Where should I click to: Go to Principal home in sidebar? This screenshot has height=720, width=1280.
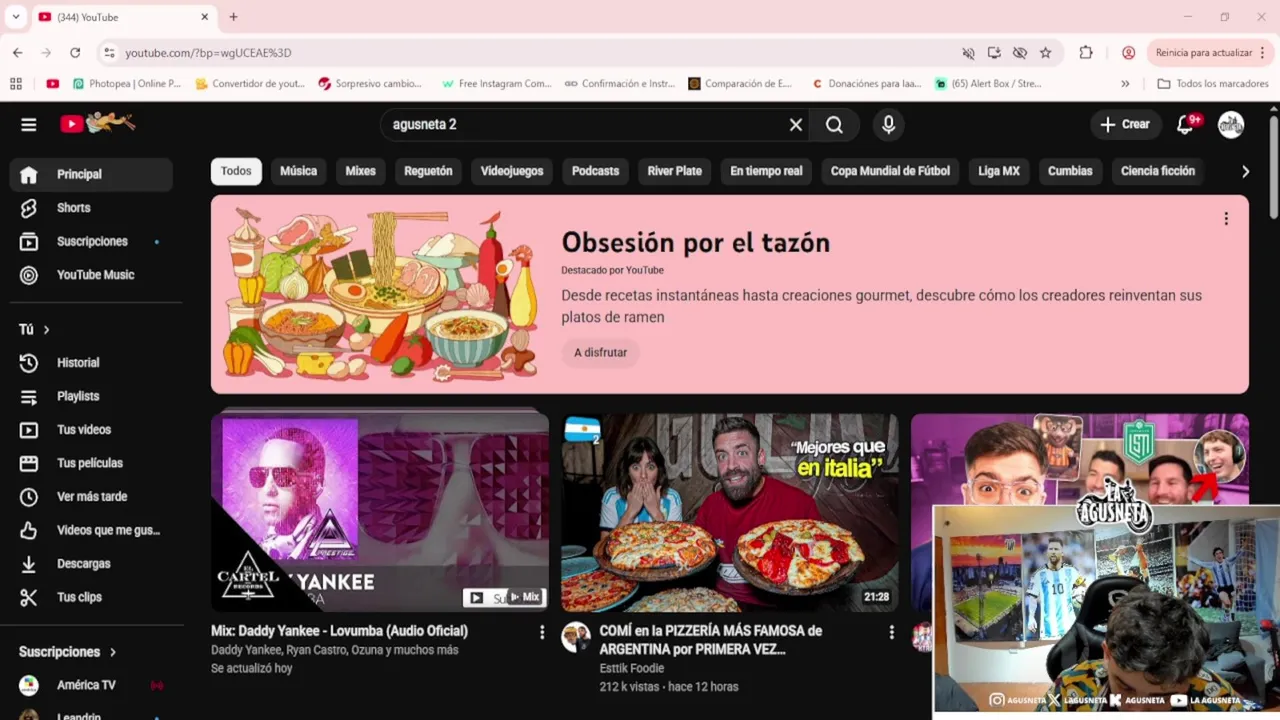tap(91, 174)
